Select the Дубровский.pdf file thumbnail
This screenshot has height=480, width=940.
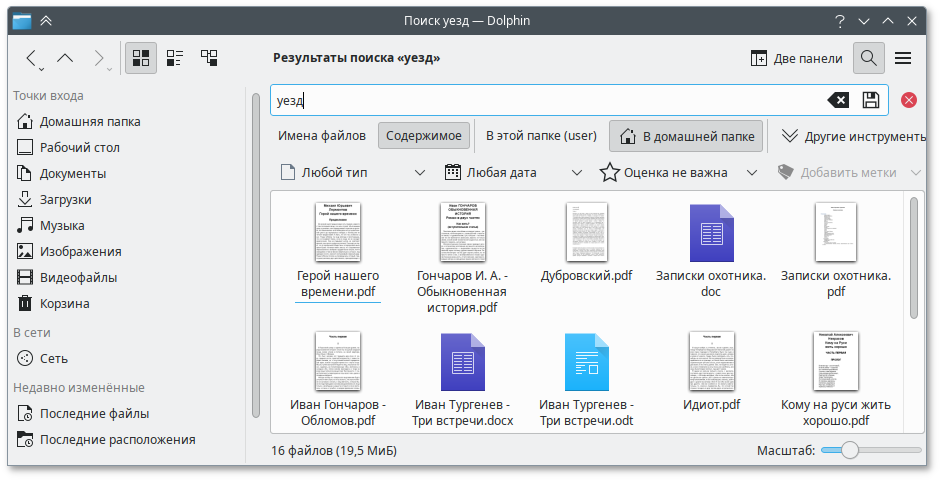coord(586,233)
